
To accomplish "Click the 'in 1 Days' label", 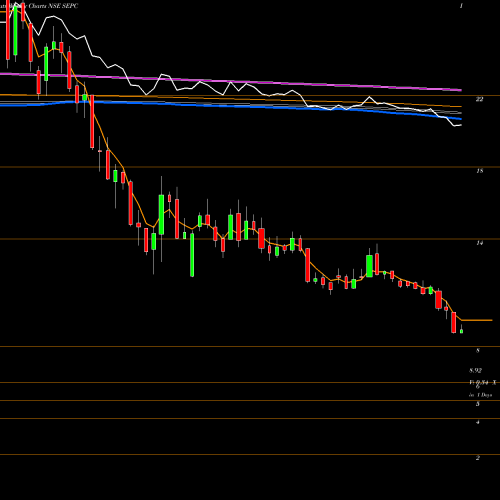I will [480, 395].
